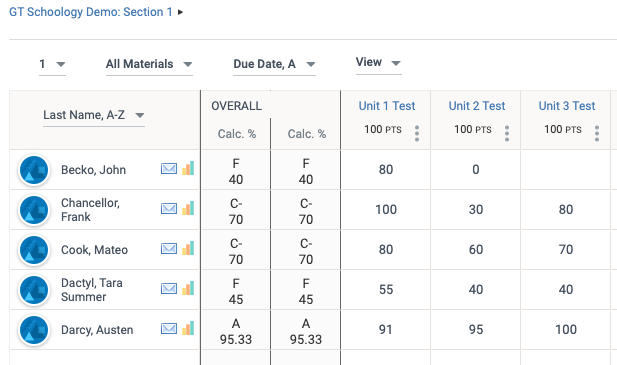Click Chancellor's first overall grade C- 70
Screen dimensions: 617x365
236,211
